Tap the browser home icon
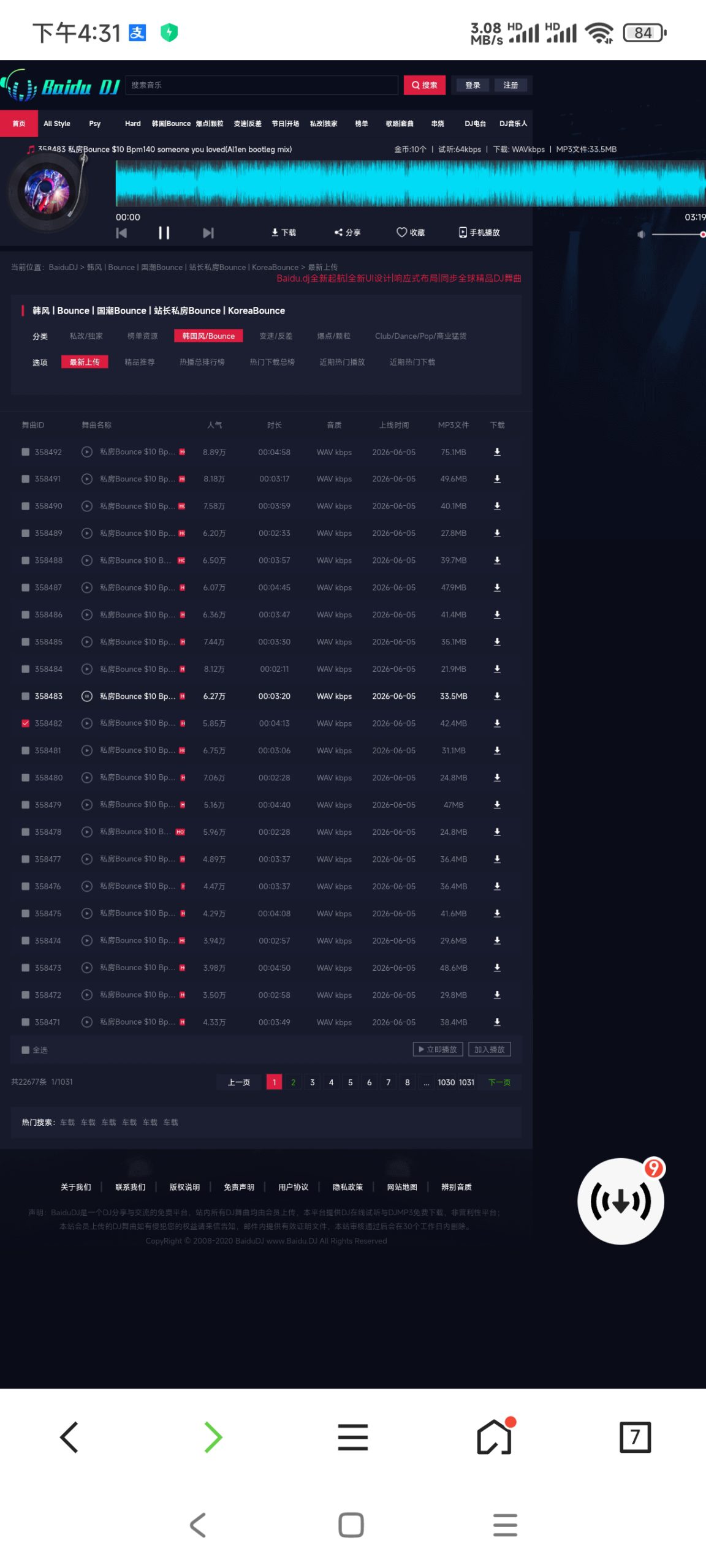Viewport: 706px width, 1568px height. click(494, 1436)
